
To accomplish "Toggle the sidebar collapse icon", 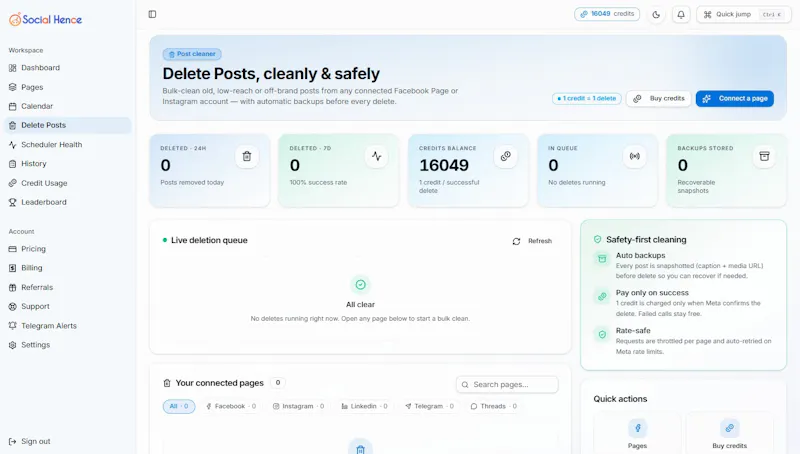I will (x=152, y=14).
